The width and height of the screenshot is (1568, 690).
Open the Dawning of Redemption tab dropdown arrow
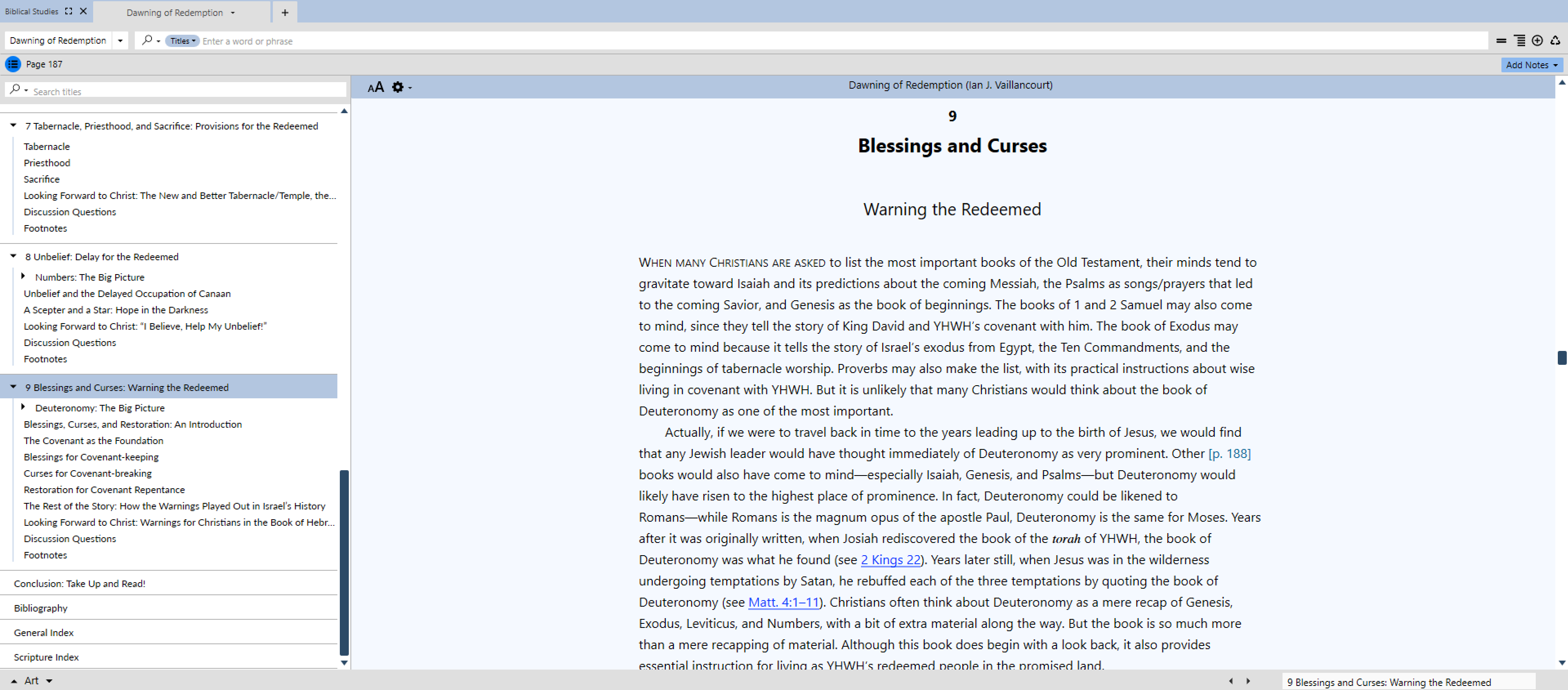coord(232,13)
